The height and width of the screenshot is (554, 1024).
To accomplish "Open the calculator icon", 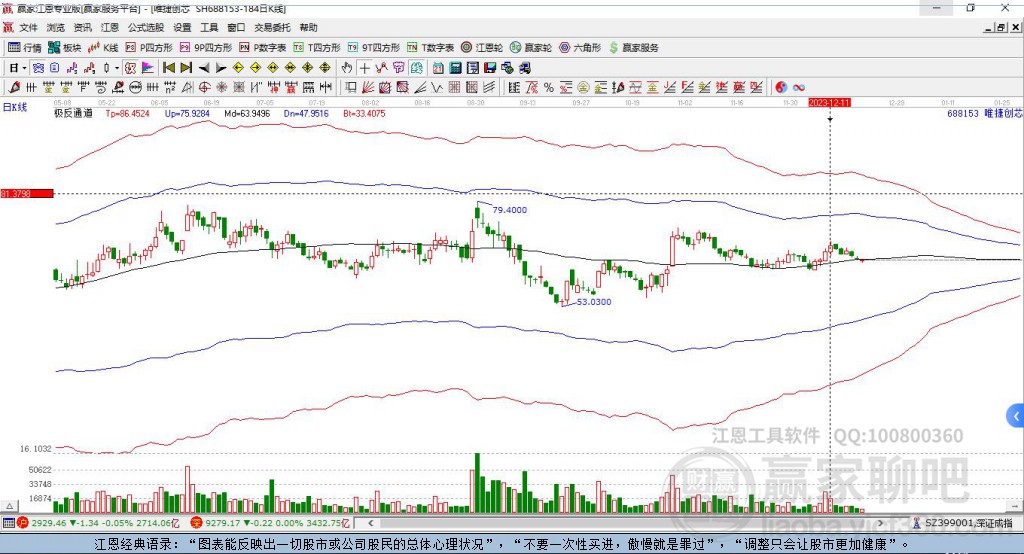I will [455, 68].
